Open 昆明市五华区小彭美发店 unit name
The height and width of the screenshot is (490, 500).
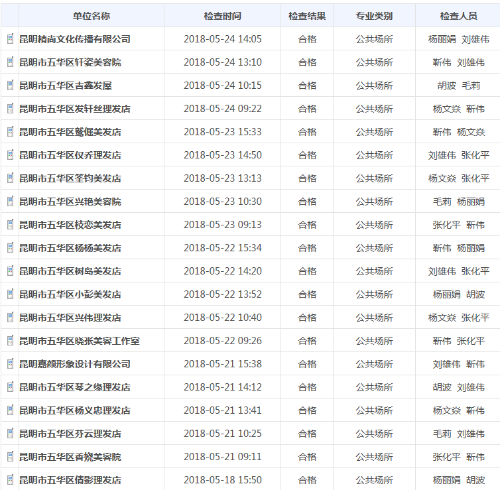click(70, 294)
